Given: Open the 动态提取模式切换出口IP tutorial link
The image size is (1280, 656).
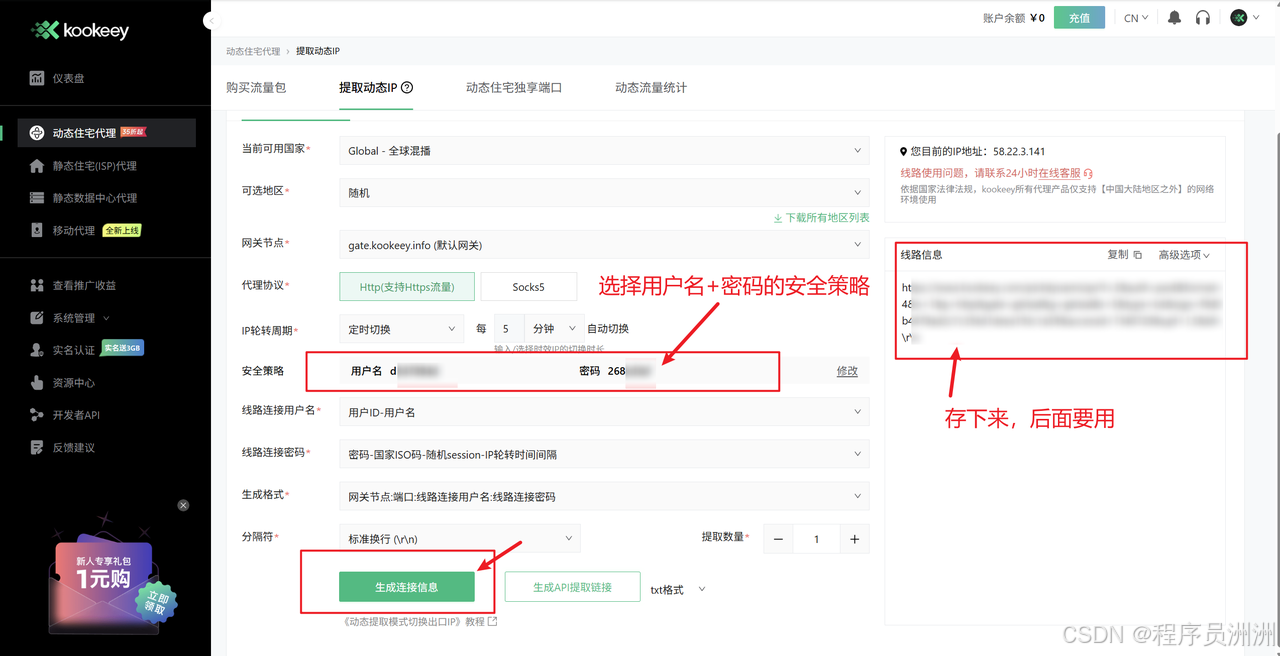Looking at the screenshot, I should [x=419, y=621].
